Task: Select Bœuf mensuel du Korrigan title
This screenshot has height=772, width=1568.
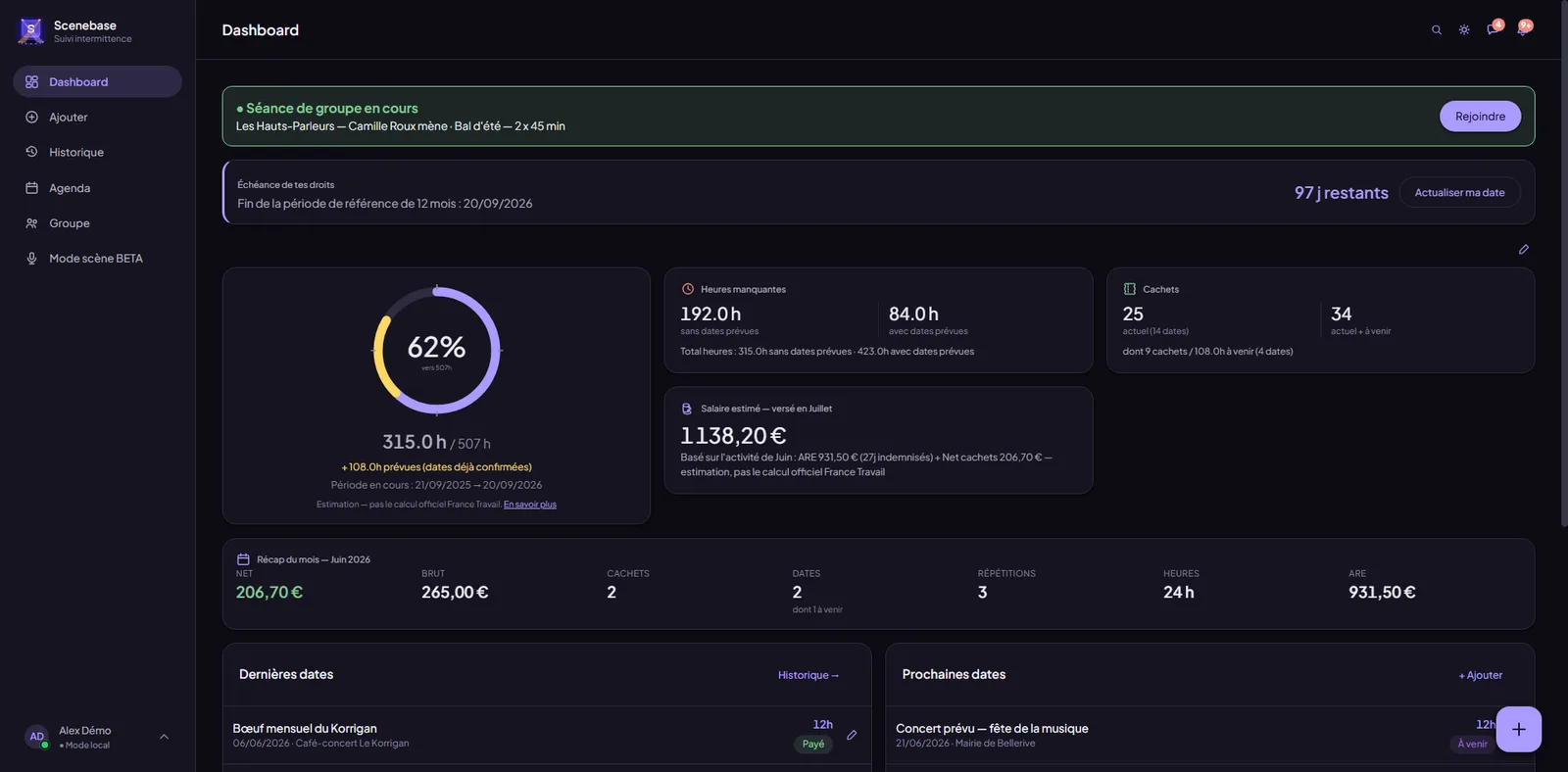Action: [305, 728]
